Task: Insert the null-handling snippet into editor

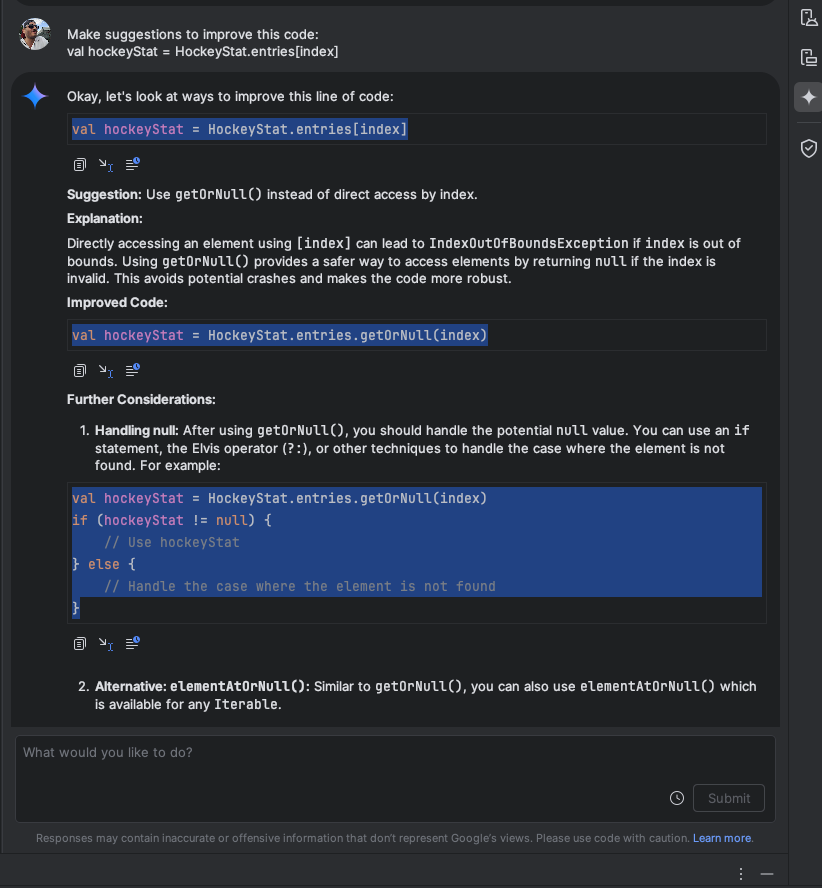Action: (105, 643)
